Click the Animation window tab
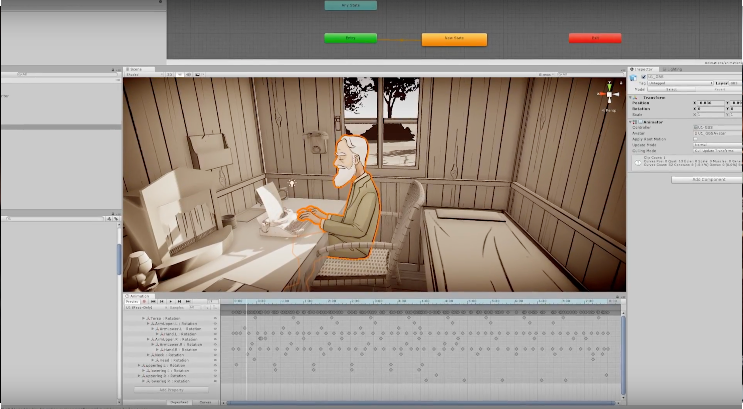Viewport: 743px width, 409px height. pyautogui.click(x=138, y=296)
